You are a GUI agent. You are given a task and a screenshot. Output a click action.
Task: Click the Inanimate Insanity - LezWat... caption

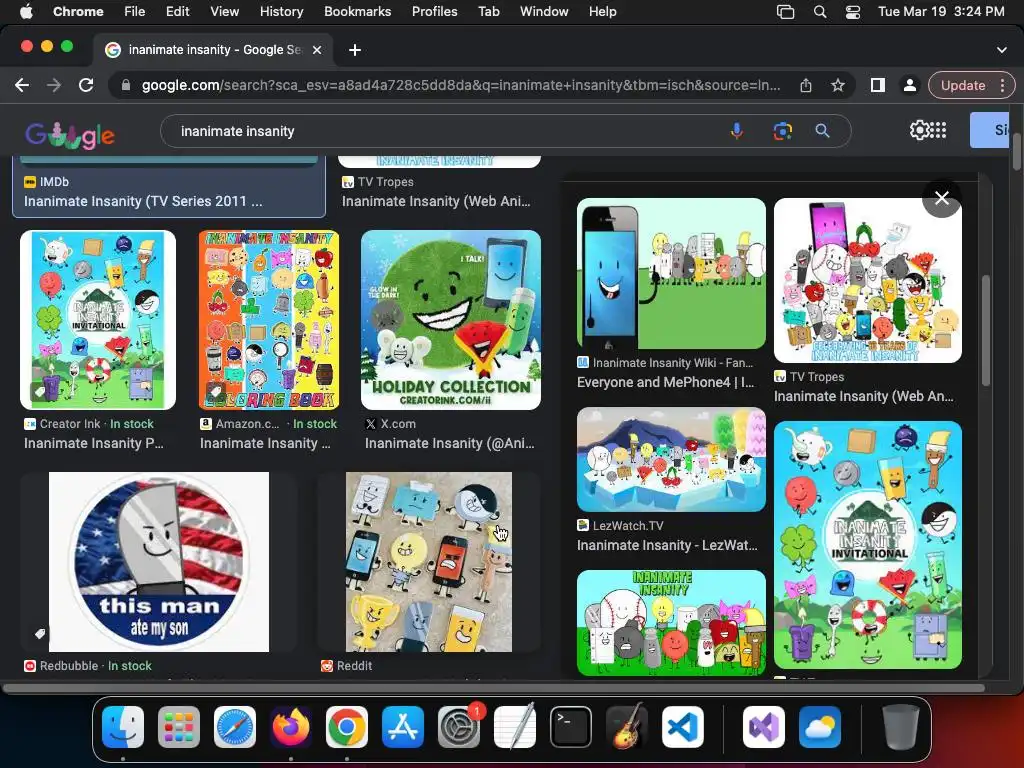coord(667,545)
